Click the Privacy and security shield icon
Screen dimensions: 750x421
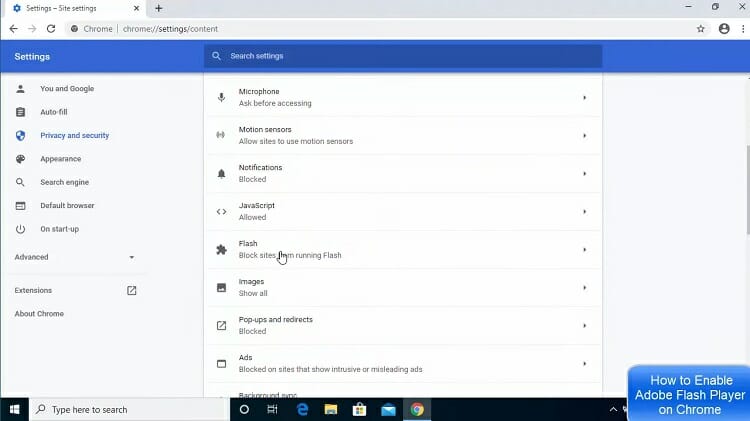click(20, 135)
